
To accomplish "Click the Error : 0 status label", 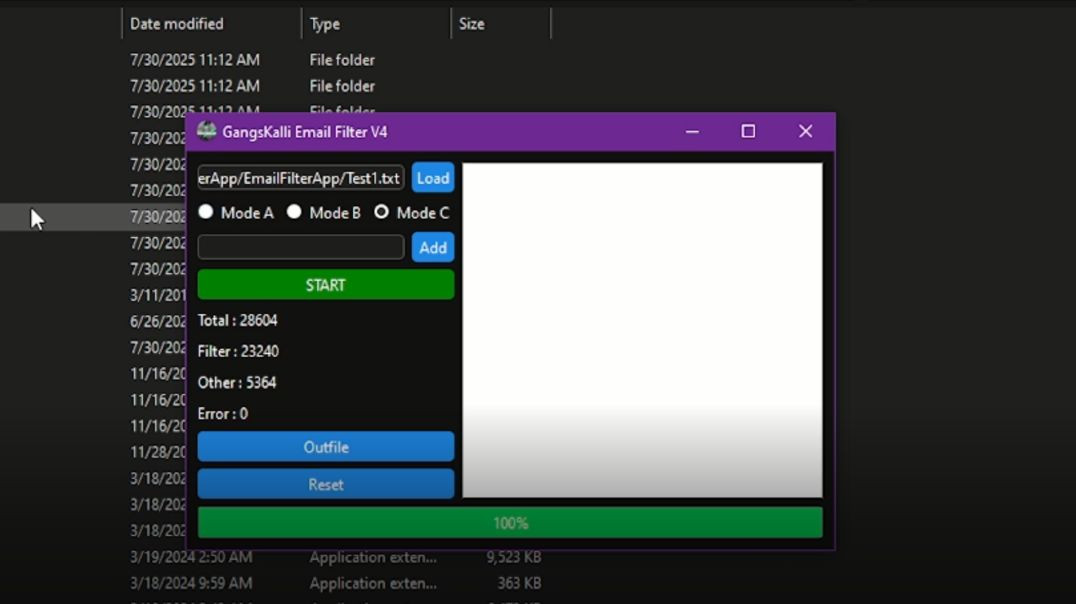I will pos(222,412).
